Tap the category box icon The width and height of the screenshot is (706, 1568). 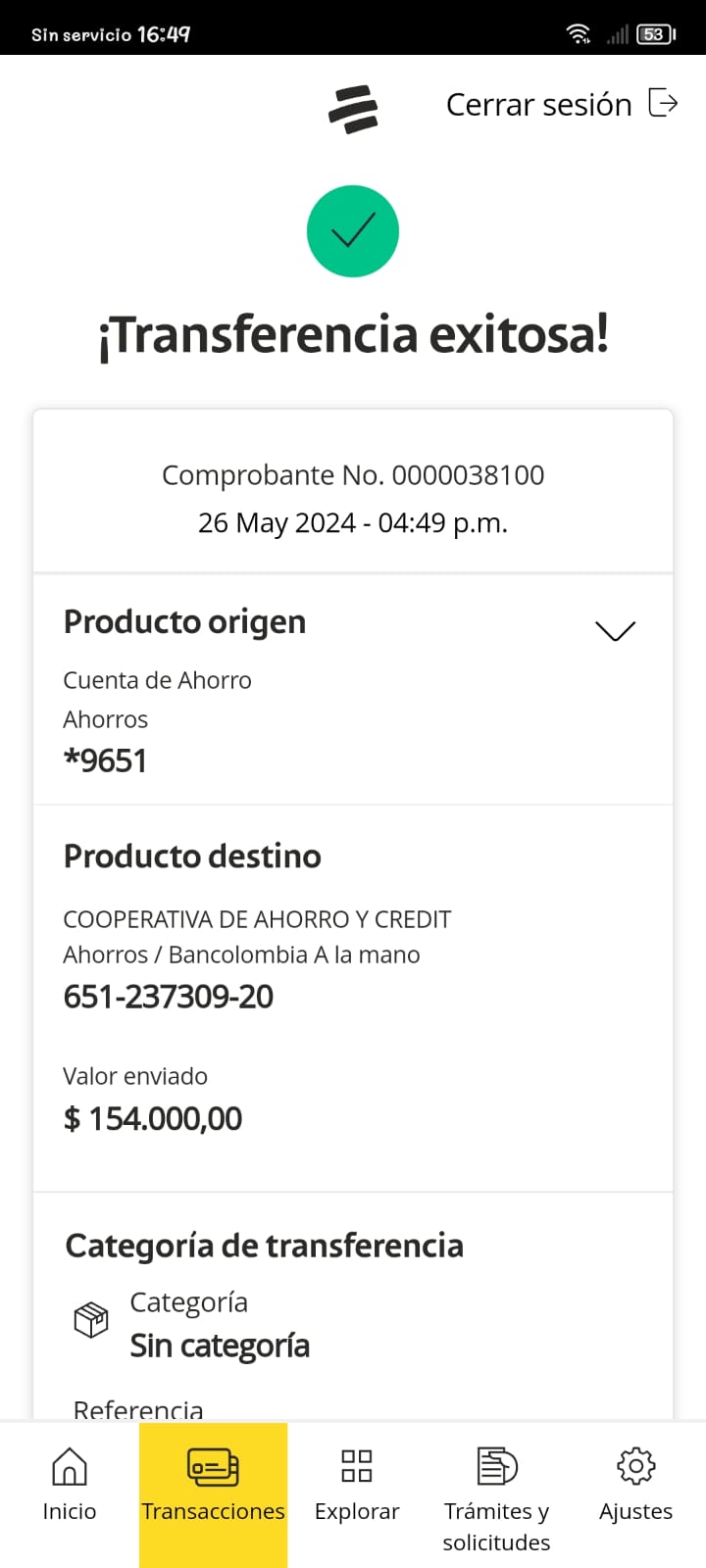(x=91, y=1320)
